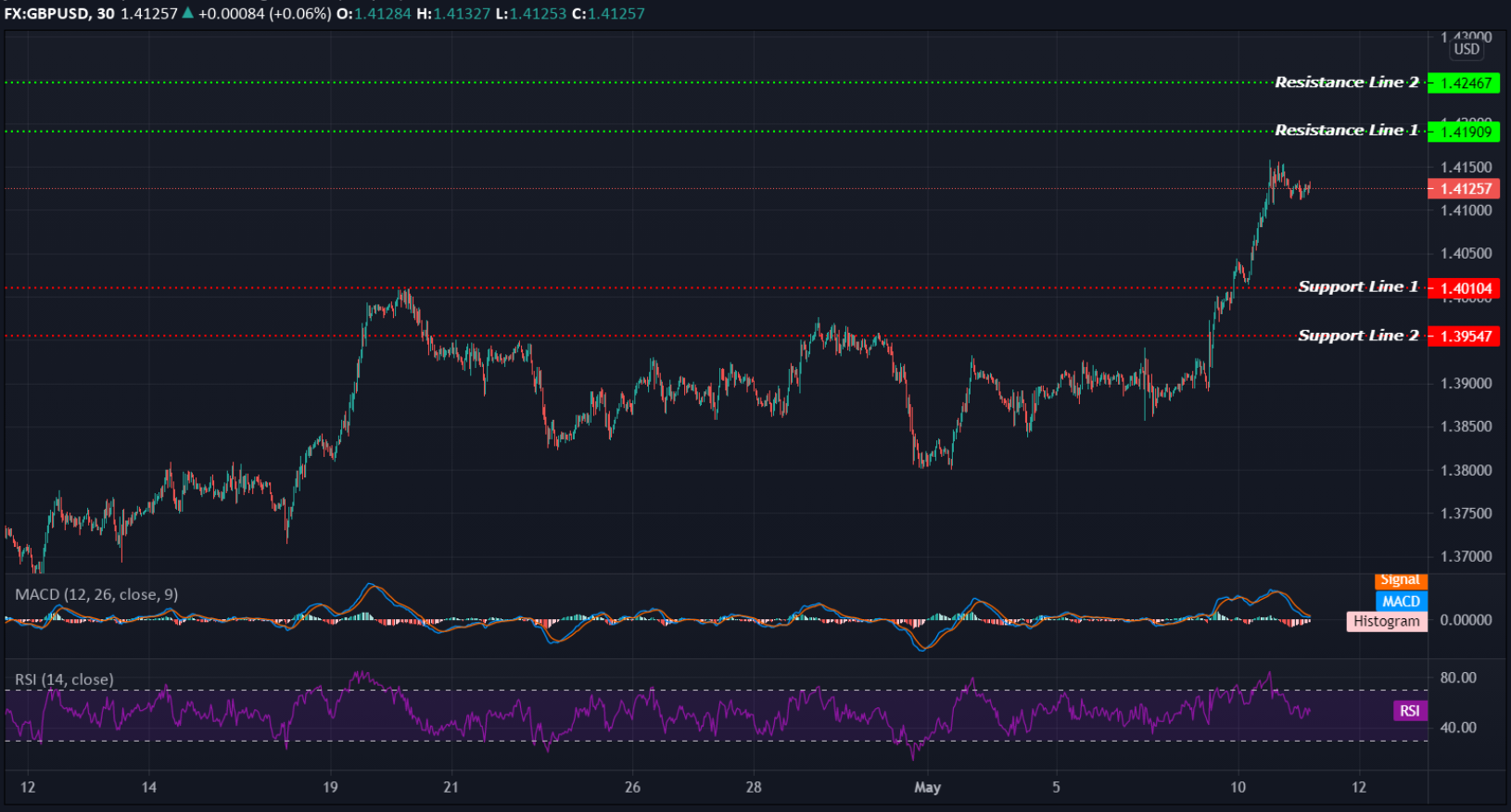
Task: Click the 1.40500 price axis label
Action: [1466, 254]
